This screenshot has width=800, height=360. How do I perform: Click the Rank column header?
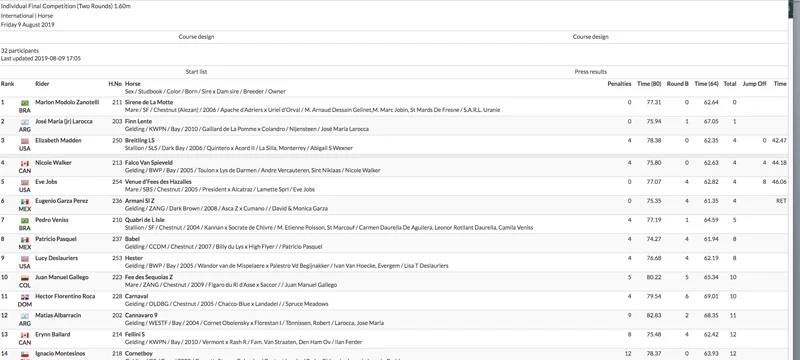coord(7,84)
